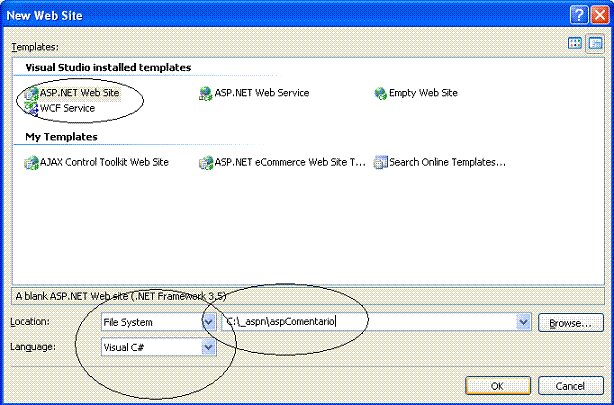The height and width of the screenshot is (405, 614).
Task: Click the 'Location:' label
Action: [30, 322]
